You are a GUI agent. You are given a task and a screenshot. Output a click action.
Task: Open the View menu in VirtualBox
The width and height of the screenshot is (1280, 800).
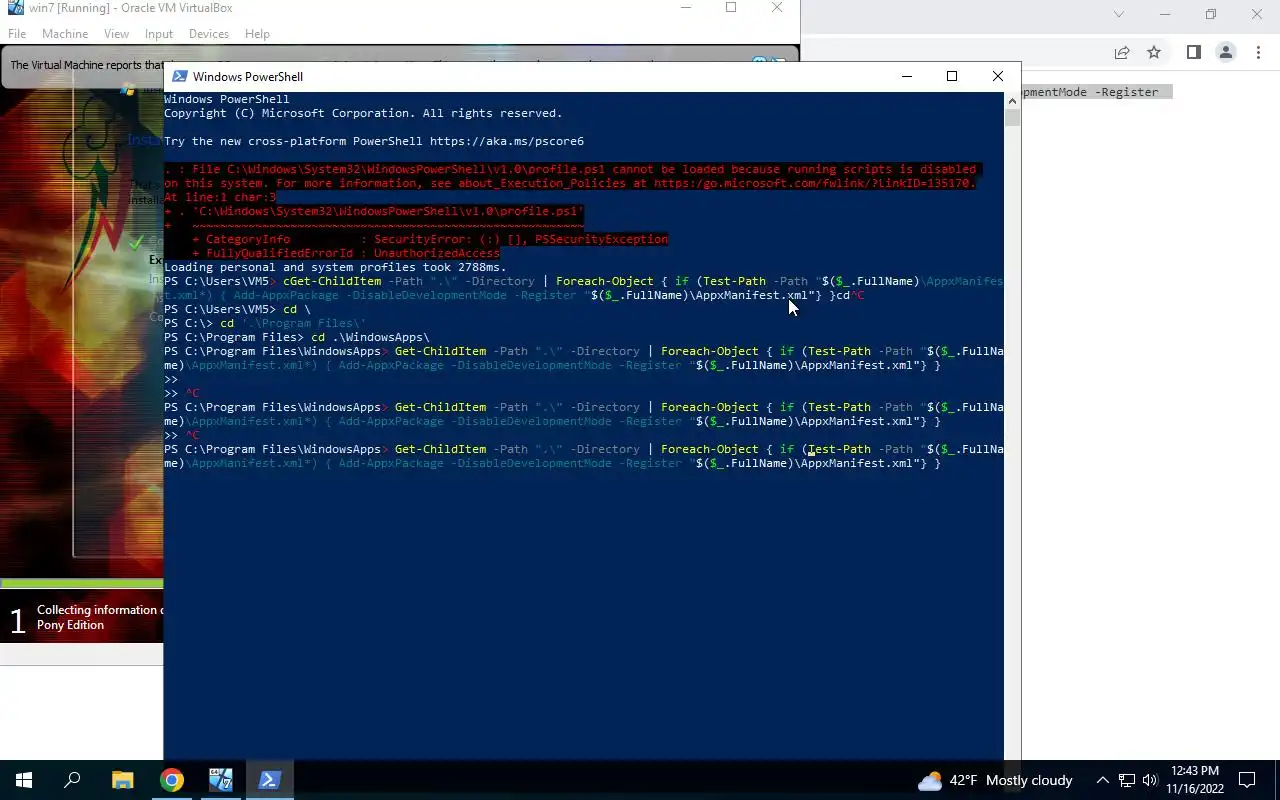(116, 33)
